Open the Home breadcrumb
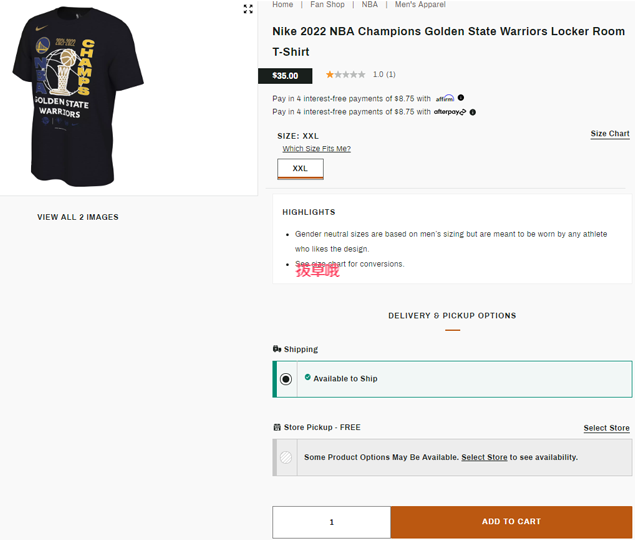 (283, 4)
